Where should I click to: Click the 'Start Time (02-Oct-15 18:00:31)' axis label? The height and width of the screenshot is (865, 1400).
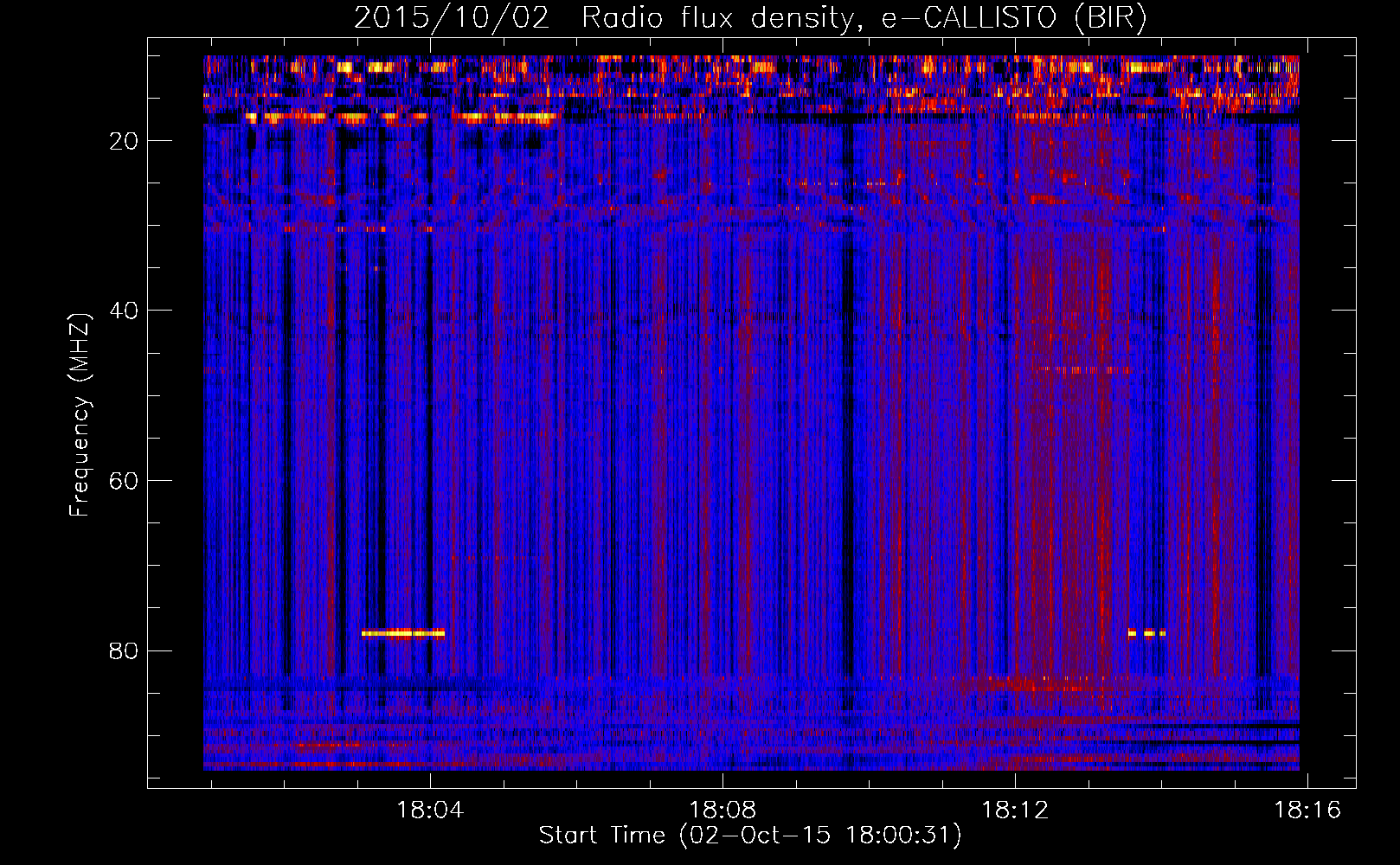point(750,836)
